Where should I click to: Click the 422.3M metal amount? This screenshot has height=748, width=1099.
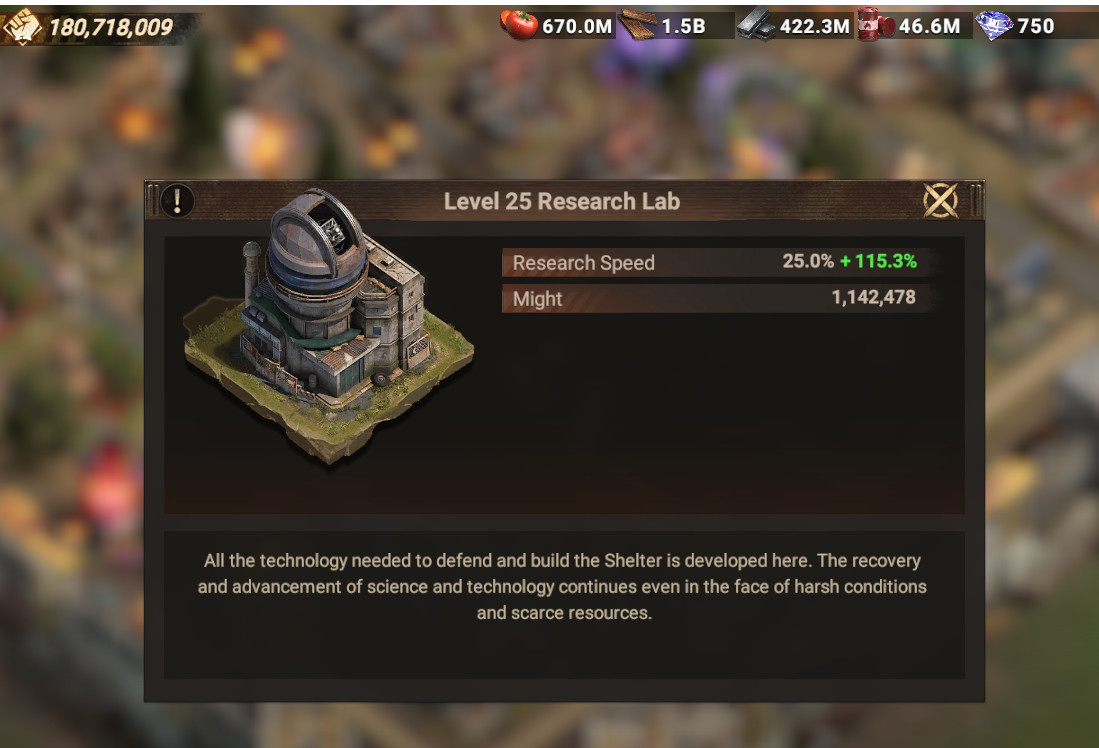814,27
